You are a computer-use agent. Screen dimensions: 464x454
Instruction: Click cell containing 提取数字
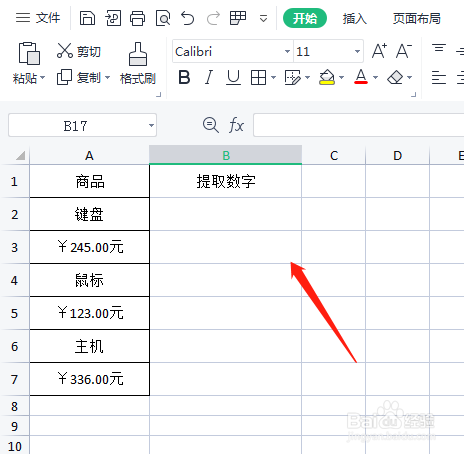click(226, 181)
